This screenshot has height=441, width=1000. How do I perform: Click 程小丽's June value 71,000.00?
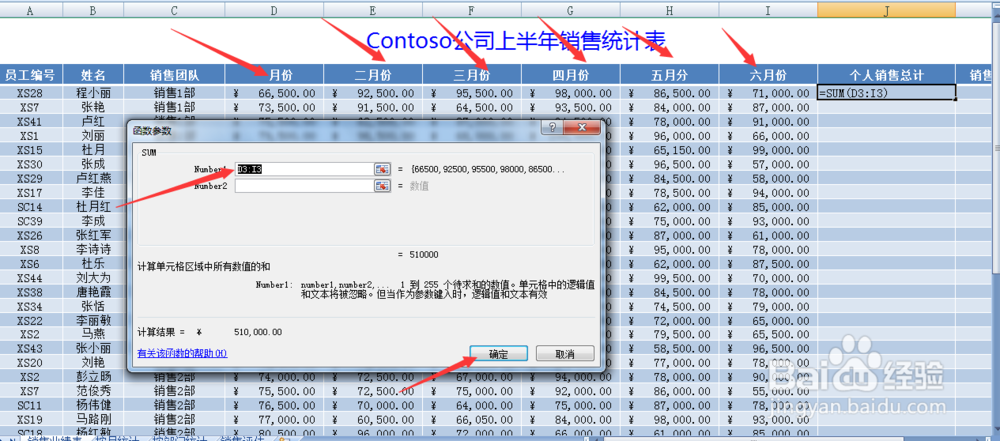coord(768,93)
